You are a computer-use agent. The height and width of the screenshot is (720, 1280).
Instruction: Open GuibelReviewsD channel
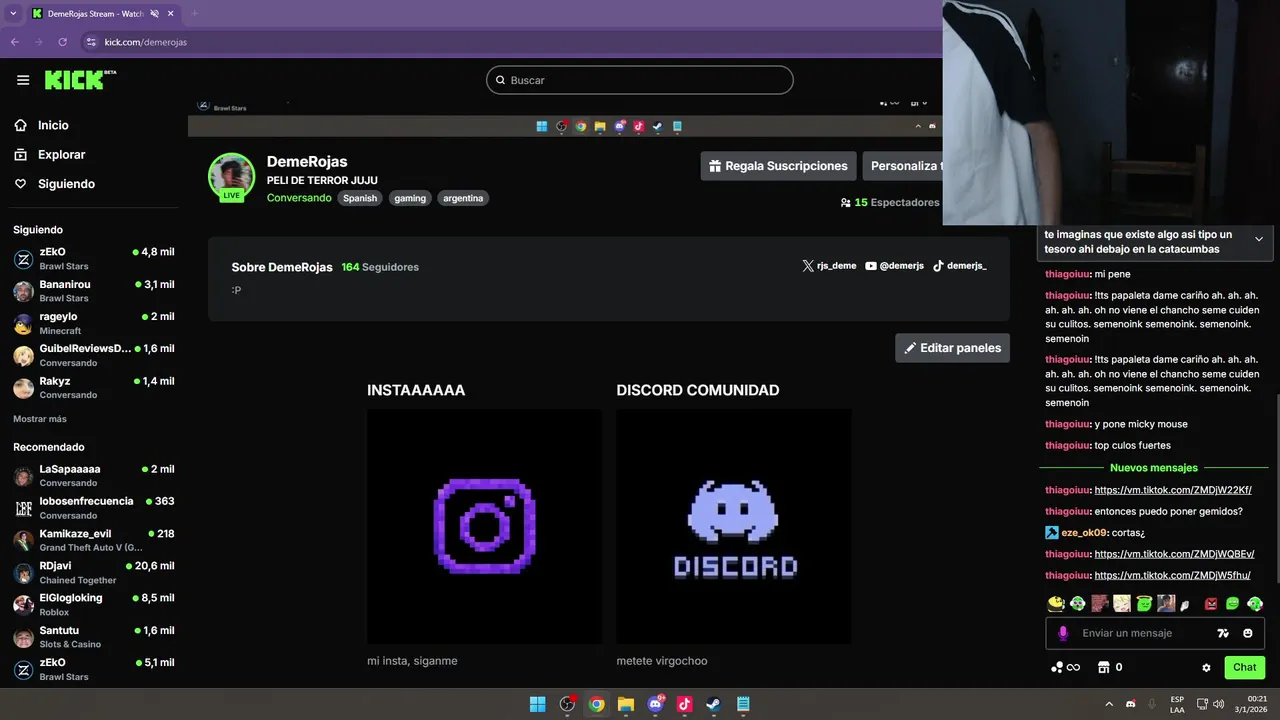click(x=94, y=355)
